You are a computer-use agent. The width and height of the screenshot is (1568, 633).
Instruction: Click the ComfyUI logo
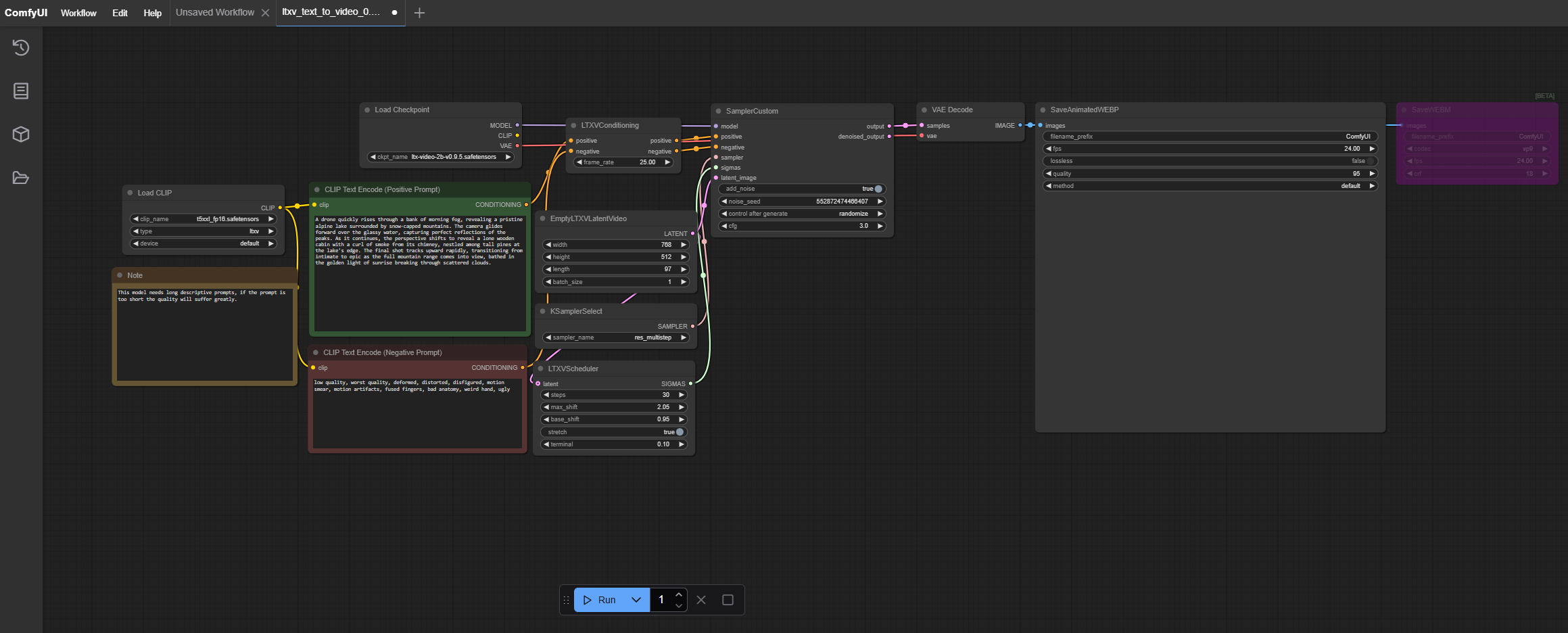point(25,12)
